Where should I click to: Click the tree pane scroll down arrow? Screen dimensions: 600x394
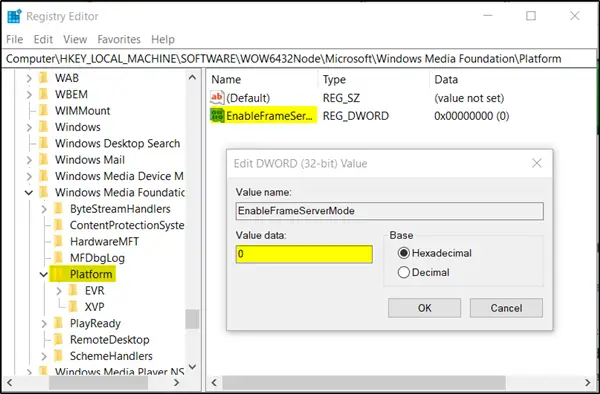click(192, 367)
